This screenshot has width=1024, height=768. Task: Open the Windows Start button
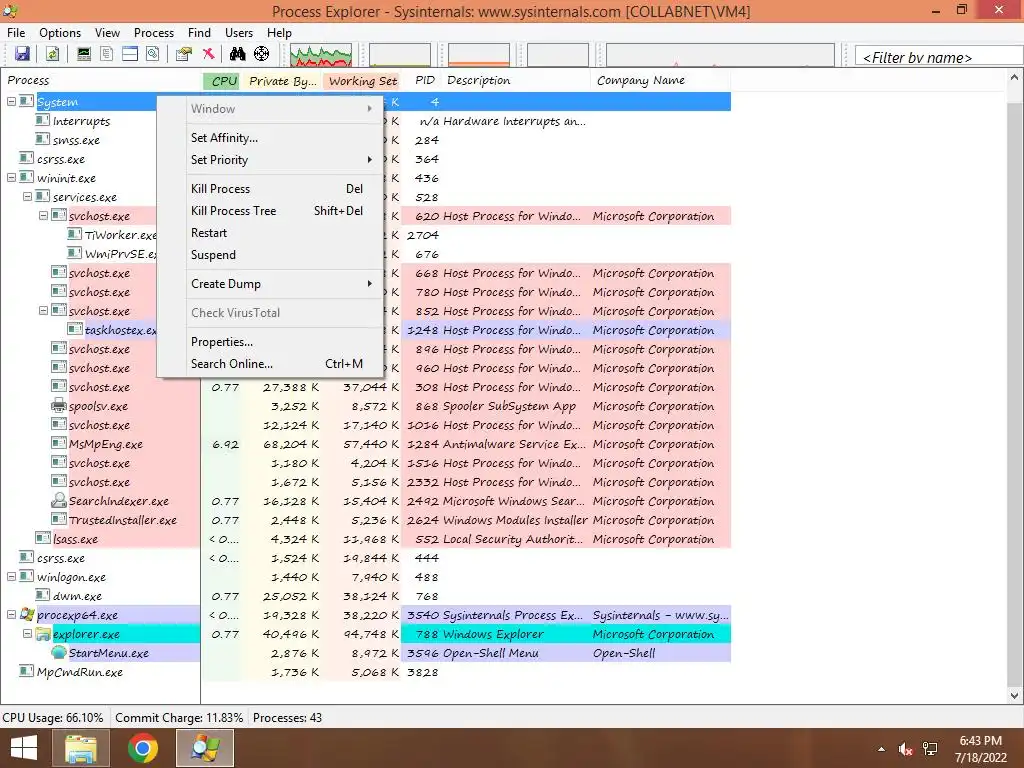pos(24,748)
